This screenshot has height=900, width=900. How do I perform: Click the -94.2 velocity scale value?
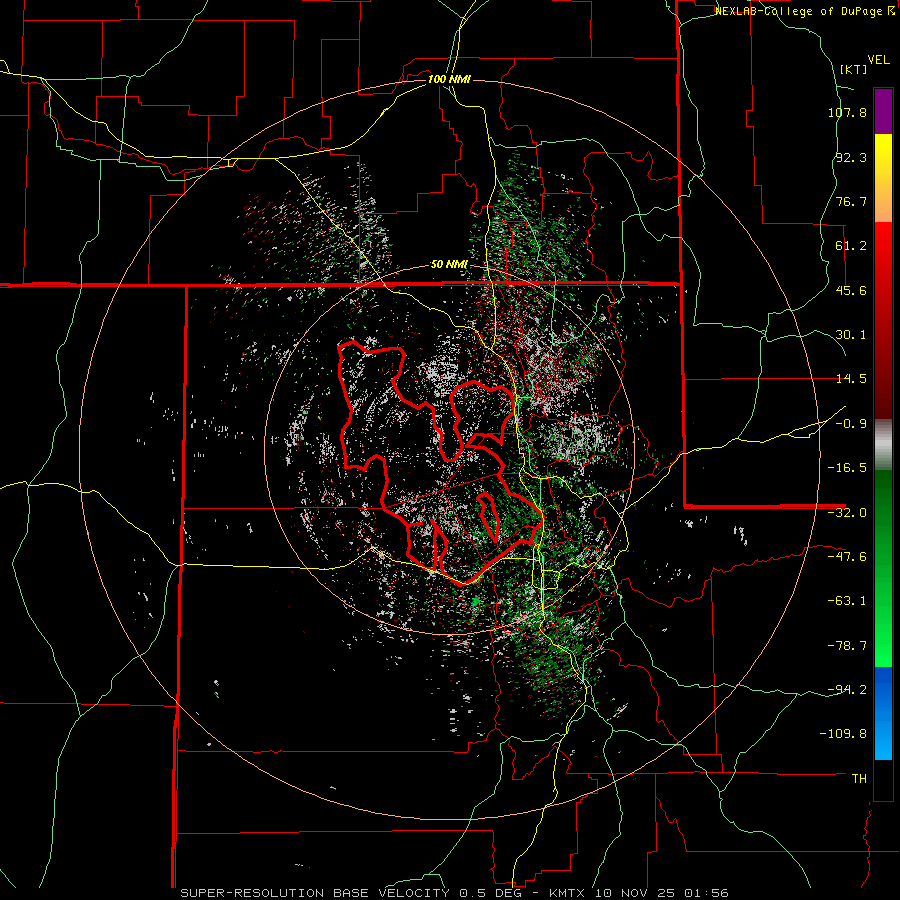tap(847, 689)
